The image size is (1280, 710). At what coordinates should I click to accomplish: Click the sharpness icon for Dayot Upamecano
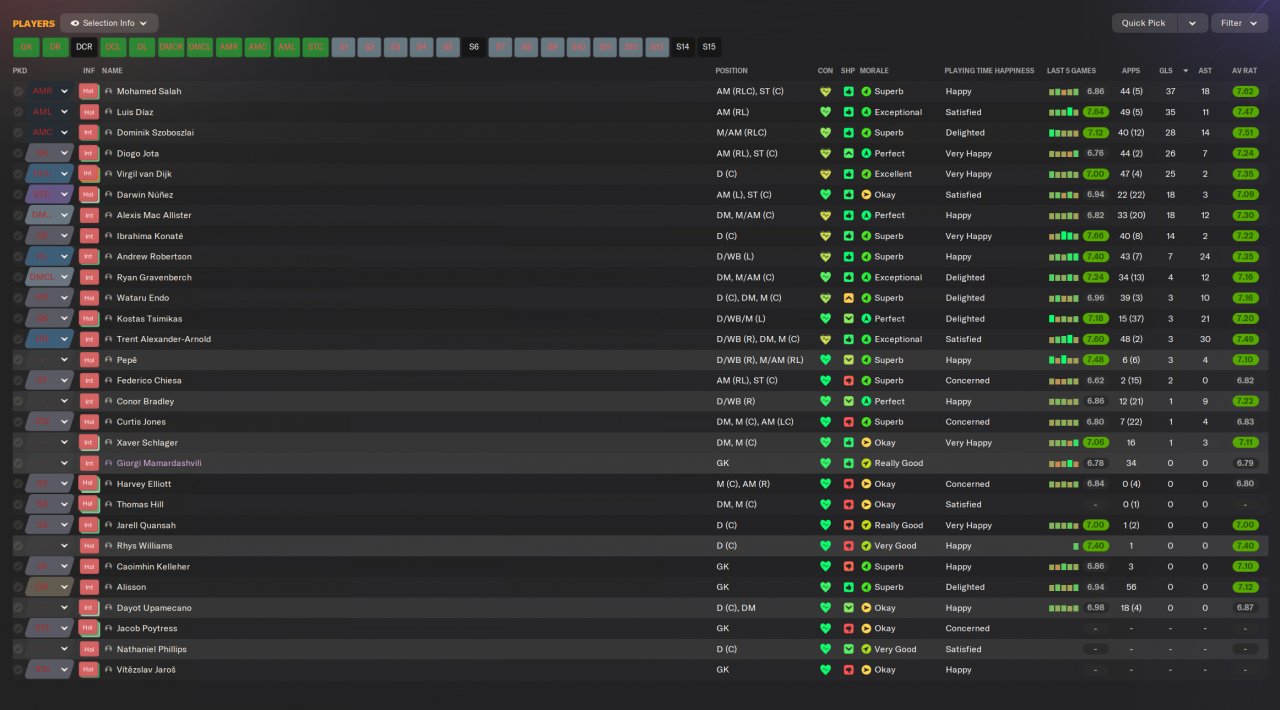coord(848,608)
